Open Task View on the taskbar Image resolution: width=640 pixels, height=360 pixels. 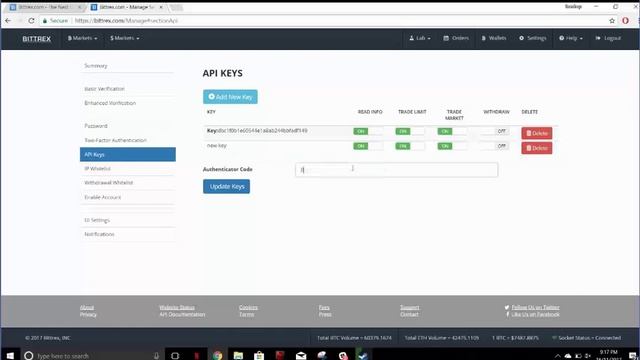[x=175, y=356]
